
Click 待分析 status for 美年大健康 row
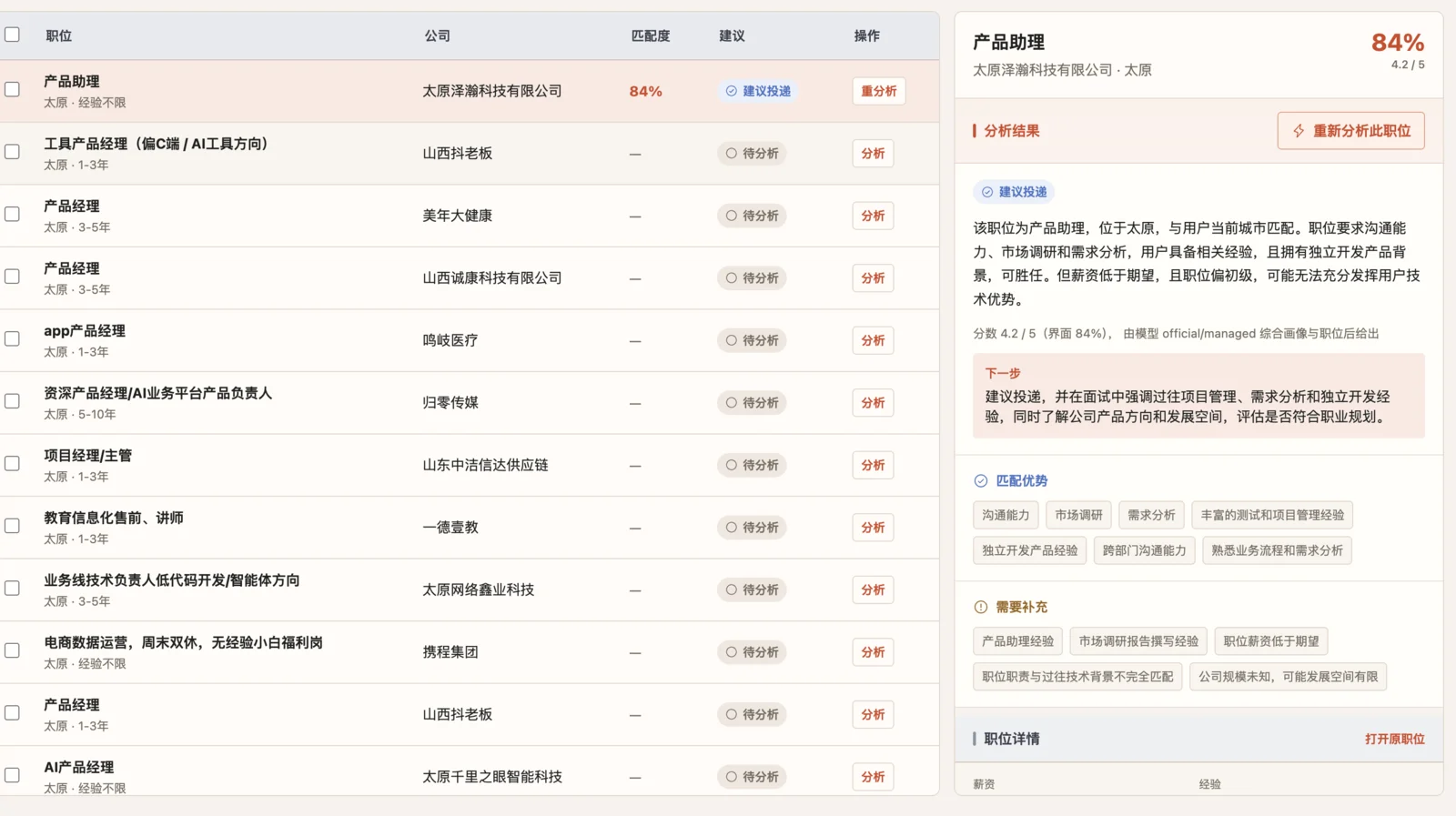(752, 216)
